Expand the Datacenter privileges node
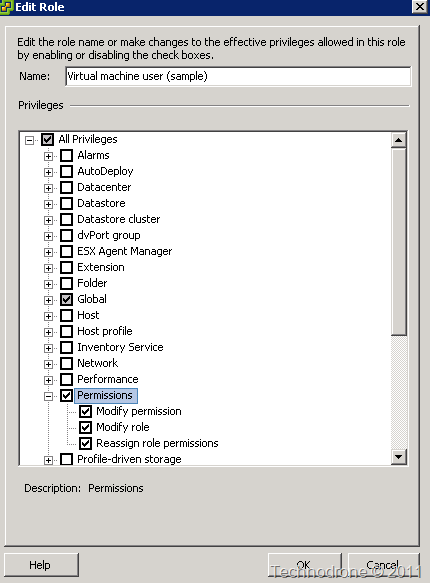 coord(48,188)
